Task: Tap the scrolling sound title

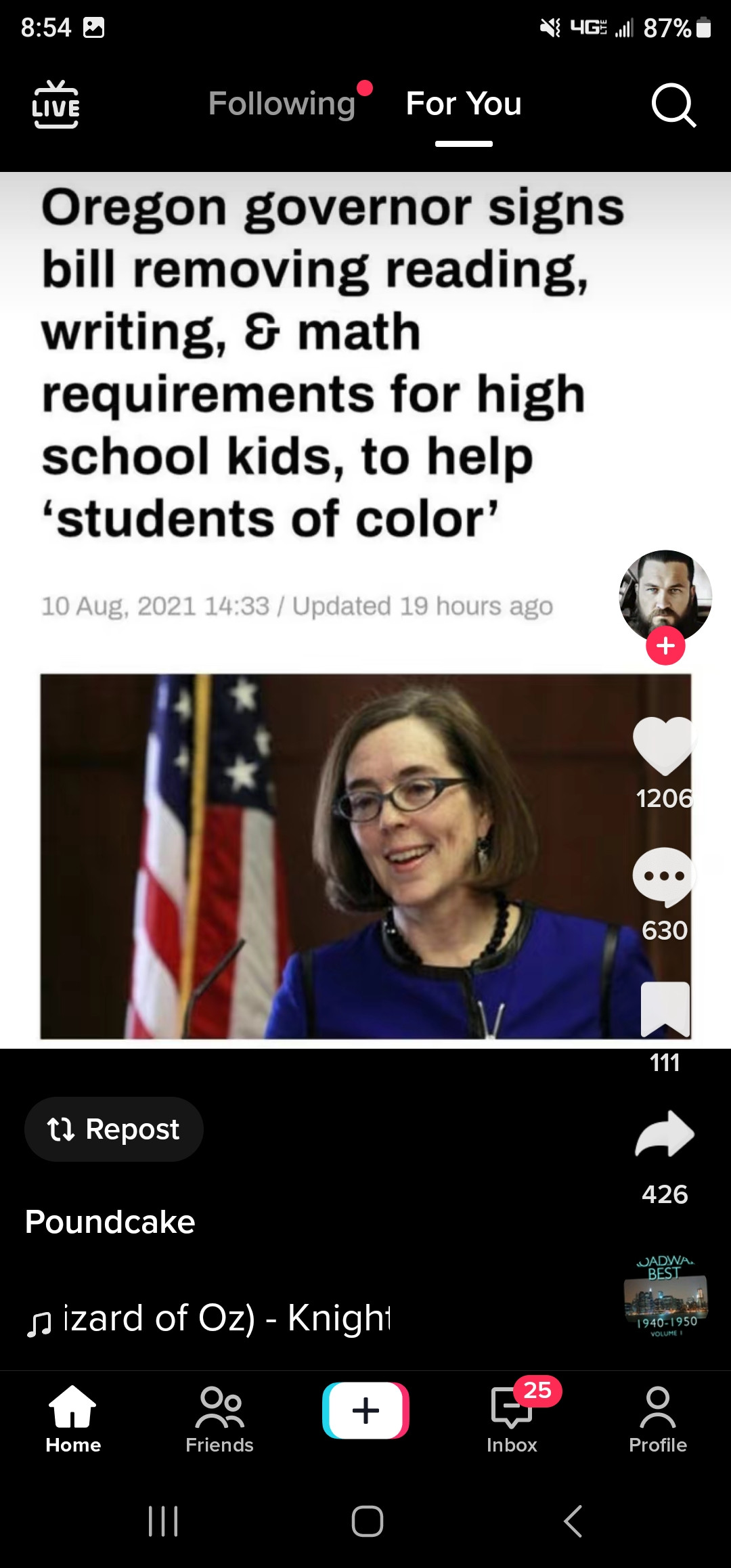Action: pos(208,1318)
